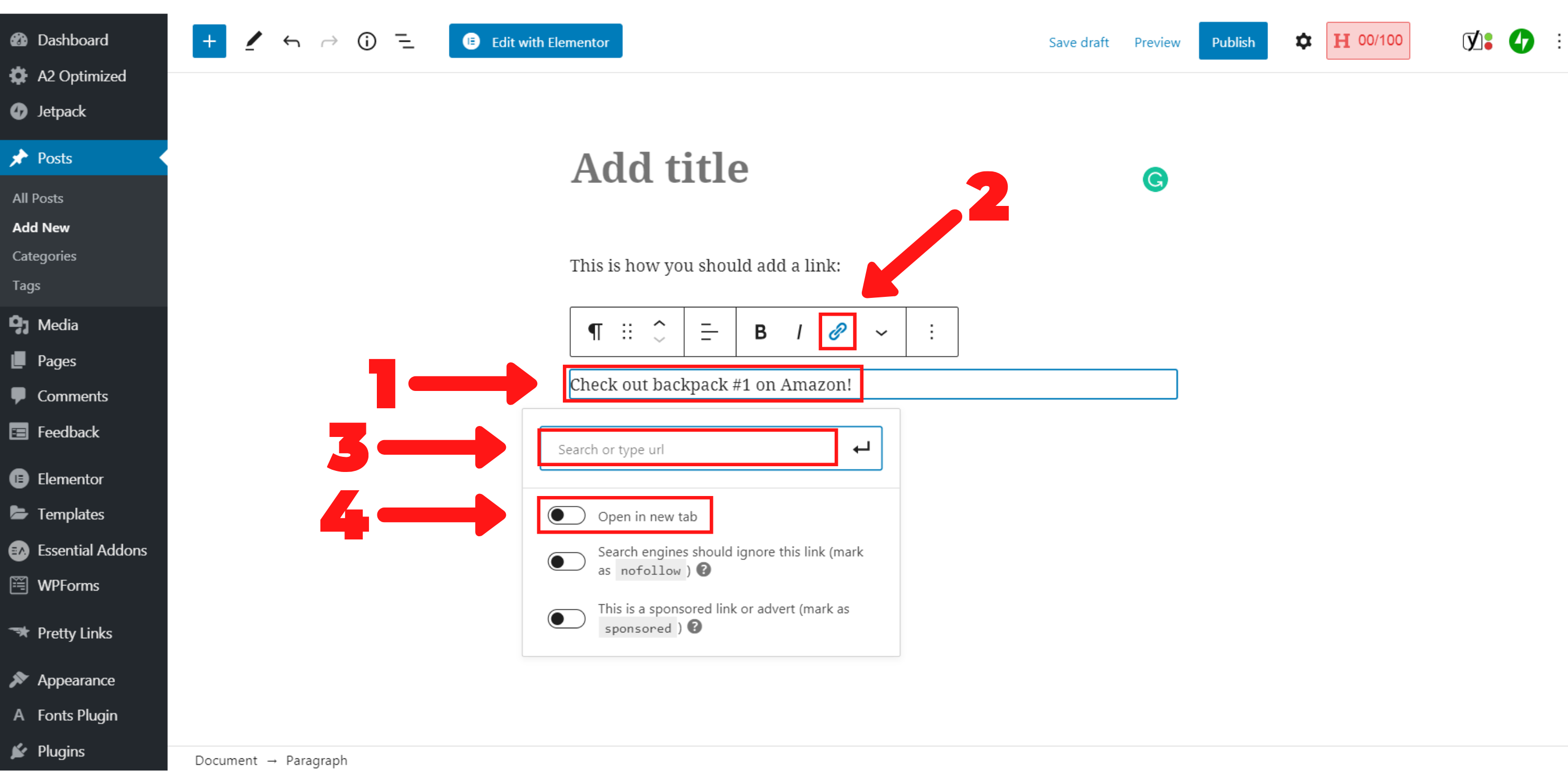Click the link/chain icon in toolbar

point(838,332)
